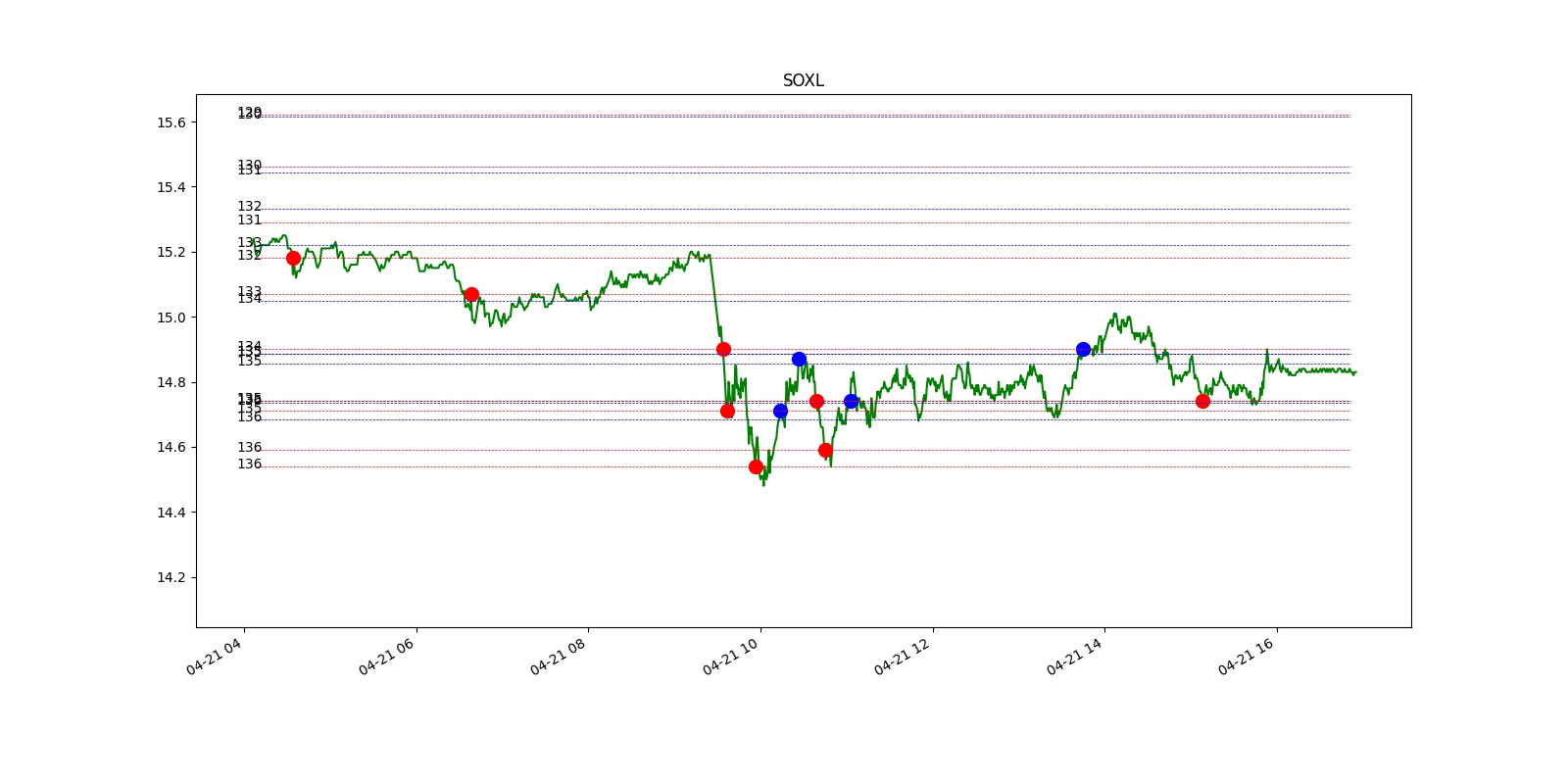The height and width of the screenshot is (784, 1568).
Task: Click the '04-21 10' x-axis label
Action: [731, 657]
